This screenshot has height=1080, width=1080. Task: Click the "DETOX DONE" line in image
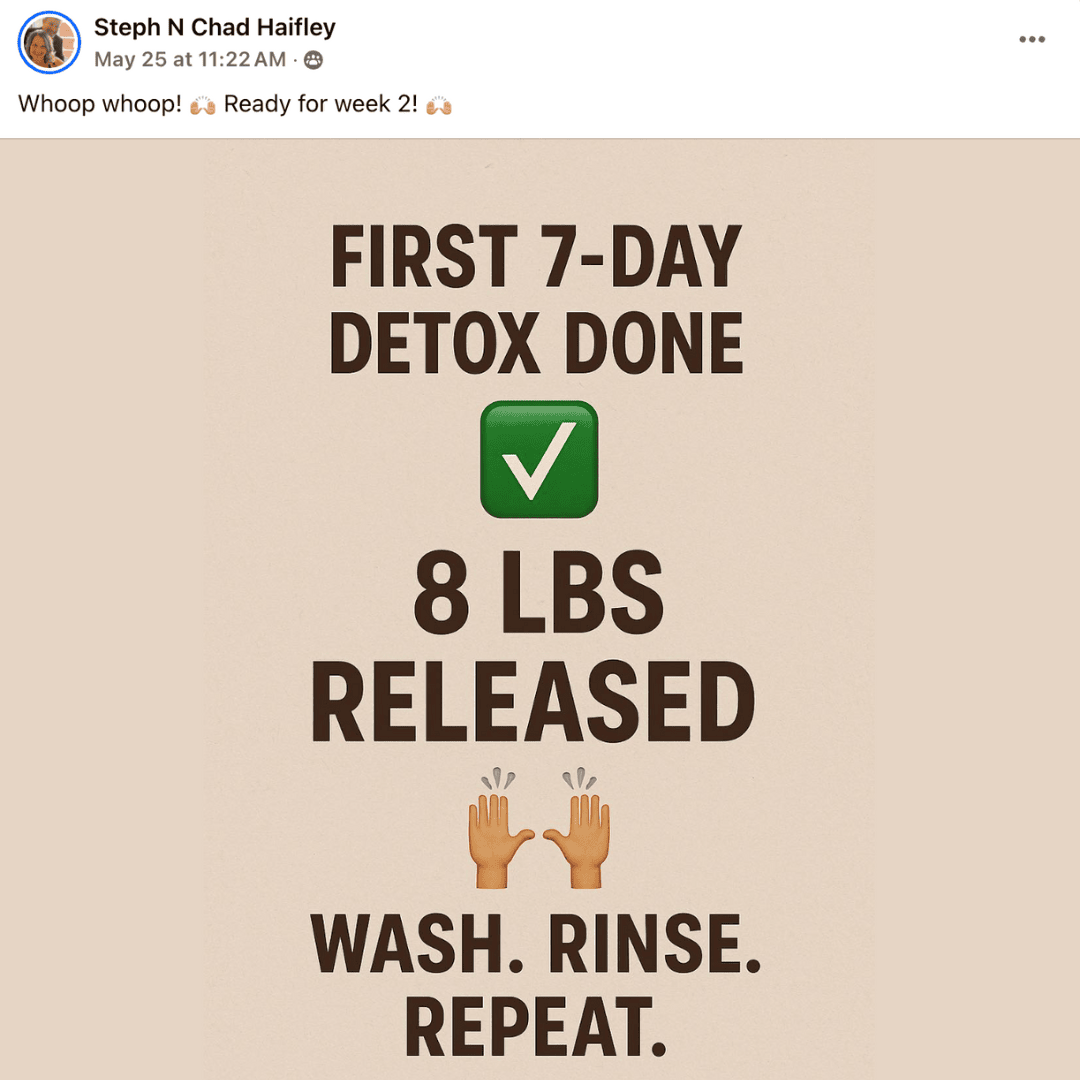pyautogui.click(x=537, y=342)
